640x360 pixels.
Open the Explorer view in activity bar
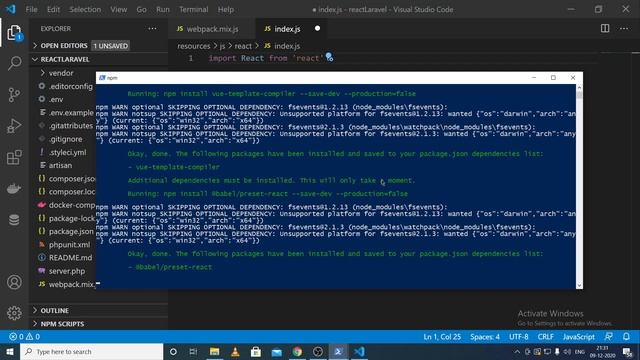coord(14,33)
